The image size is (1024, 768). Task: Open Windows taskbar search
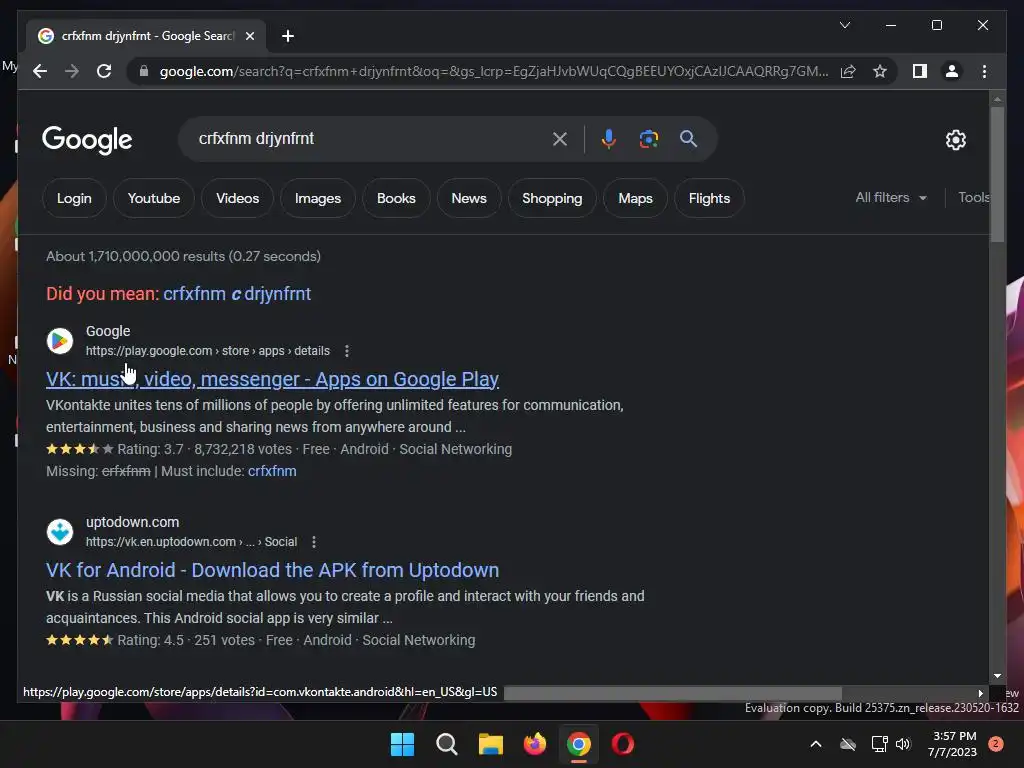447,744
